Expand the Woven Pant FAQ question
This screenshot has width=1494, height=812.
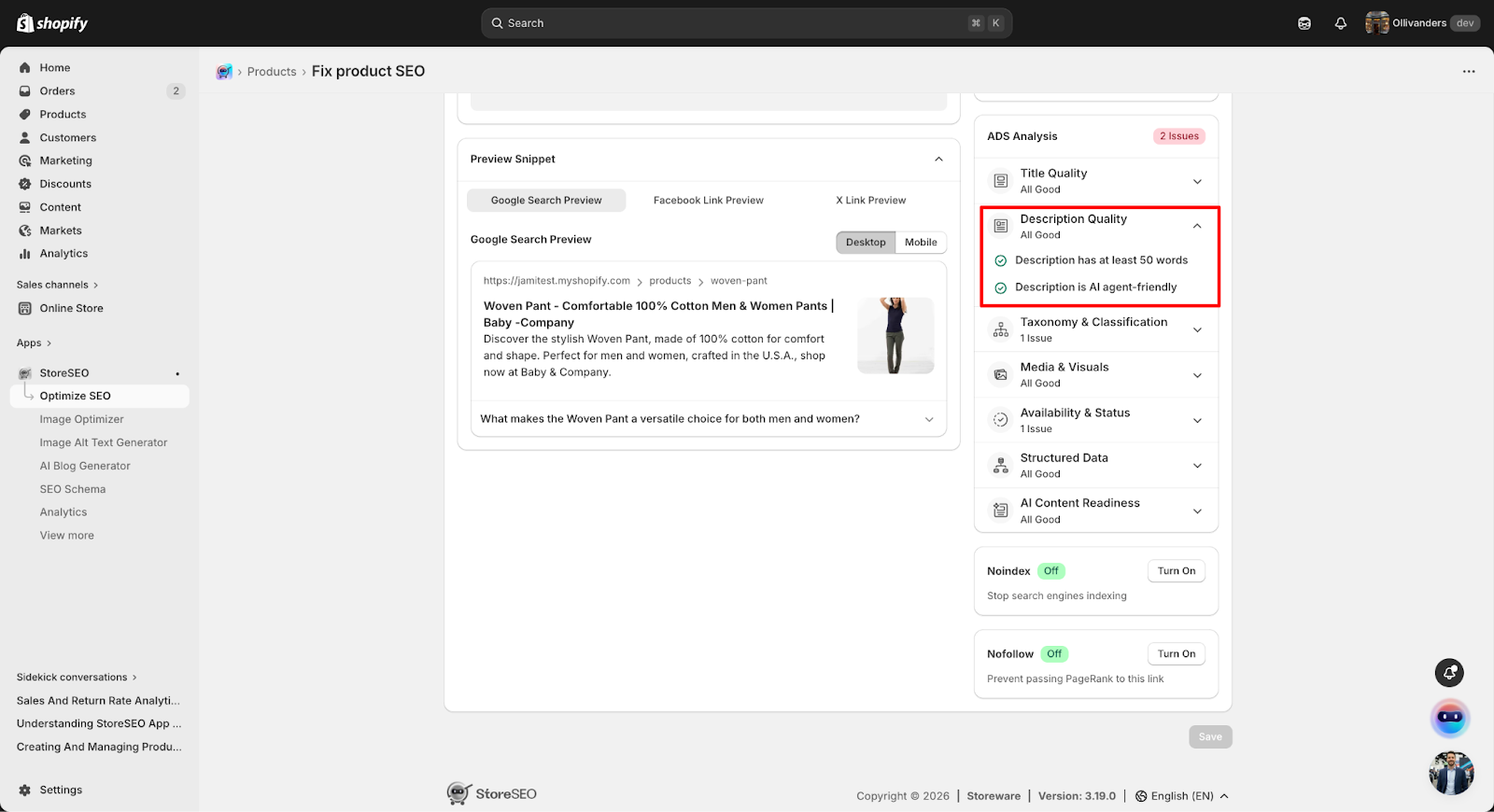[708, 419]
